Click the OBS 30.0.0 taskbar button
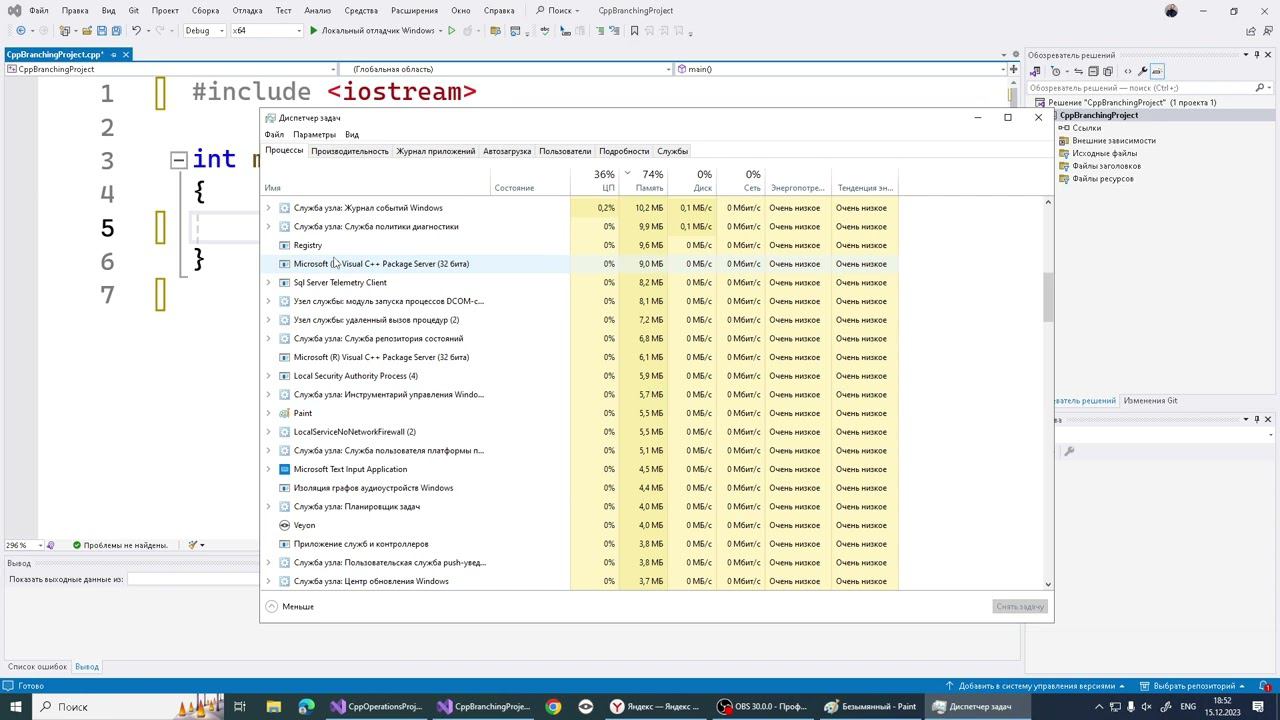The width and height of the screenshot is (1280, 720). [x=762, y=707]
